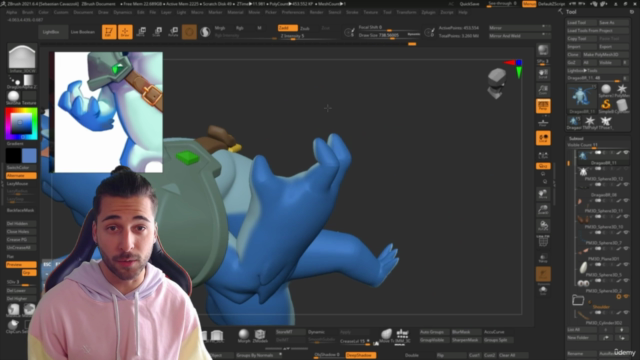The width and height of the screenshot is (640, 360).
Task: Select the Move Topological brush icon
Action: 386,335
